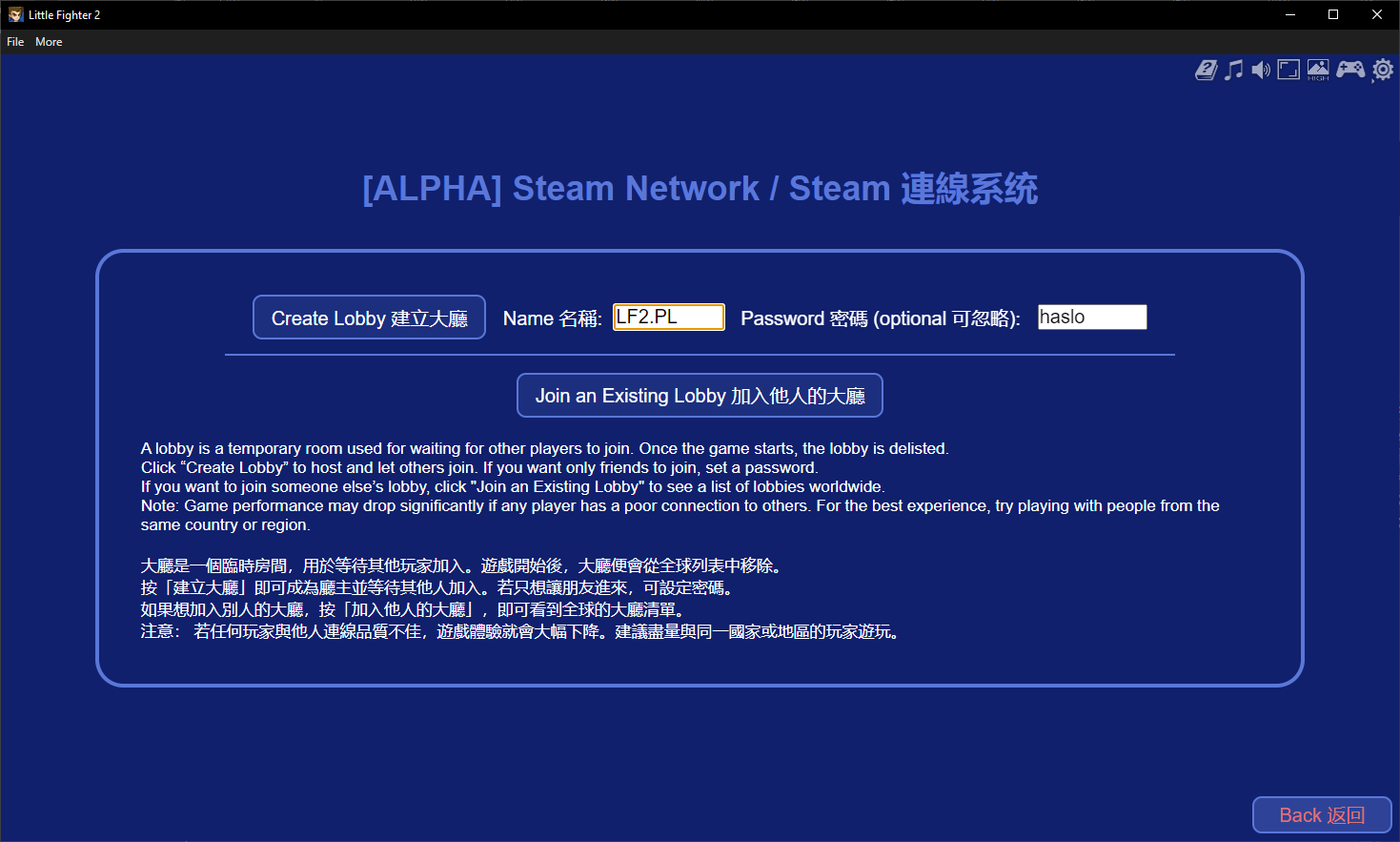The height and width of the screenshot is (842, 1400).
Task: Expand the settings gear menu
Action: [1383, 70]
